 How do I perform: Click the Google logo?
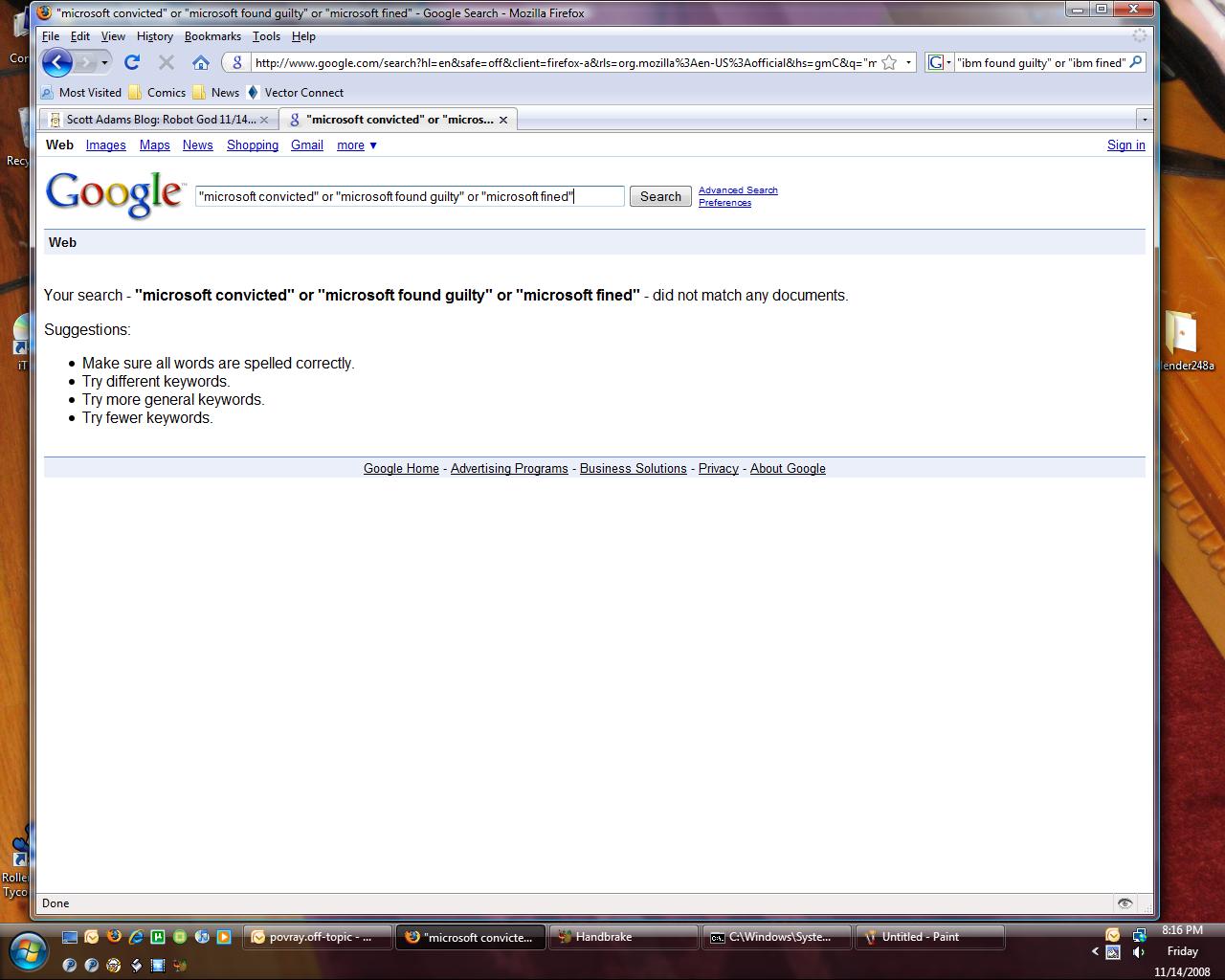tap(114, 195)
